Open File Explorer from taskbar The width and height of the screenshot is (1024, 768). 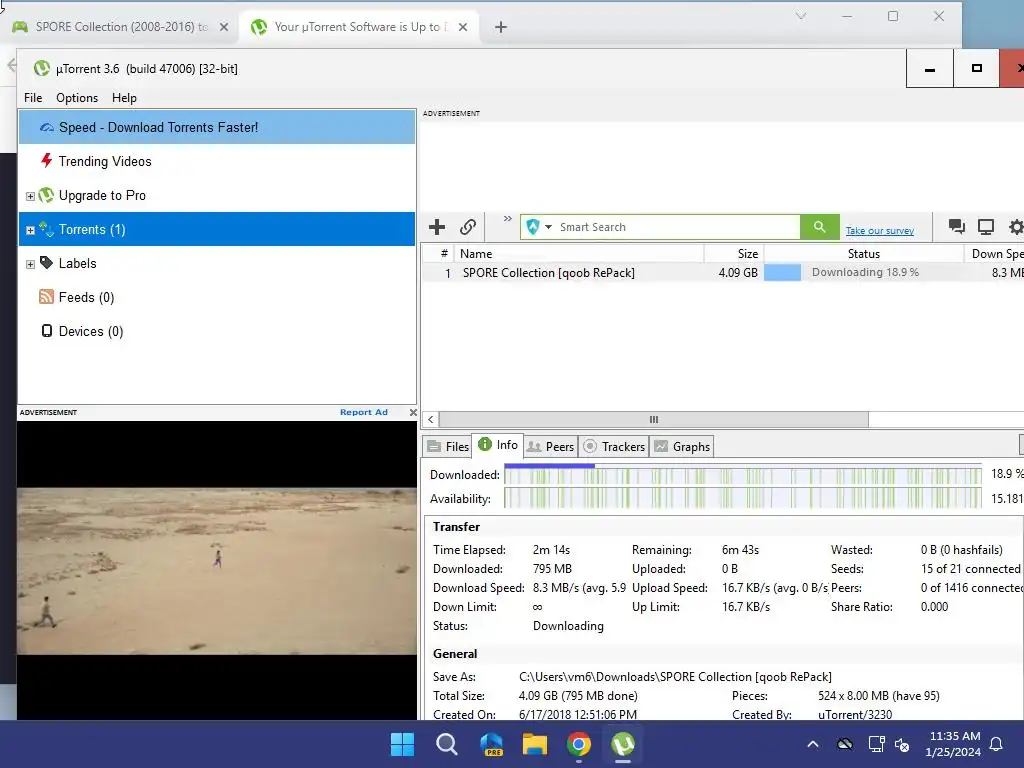coord(535,744)
